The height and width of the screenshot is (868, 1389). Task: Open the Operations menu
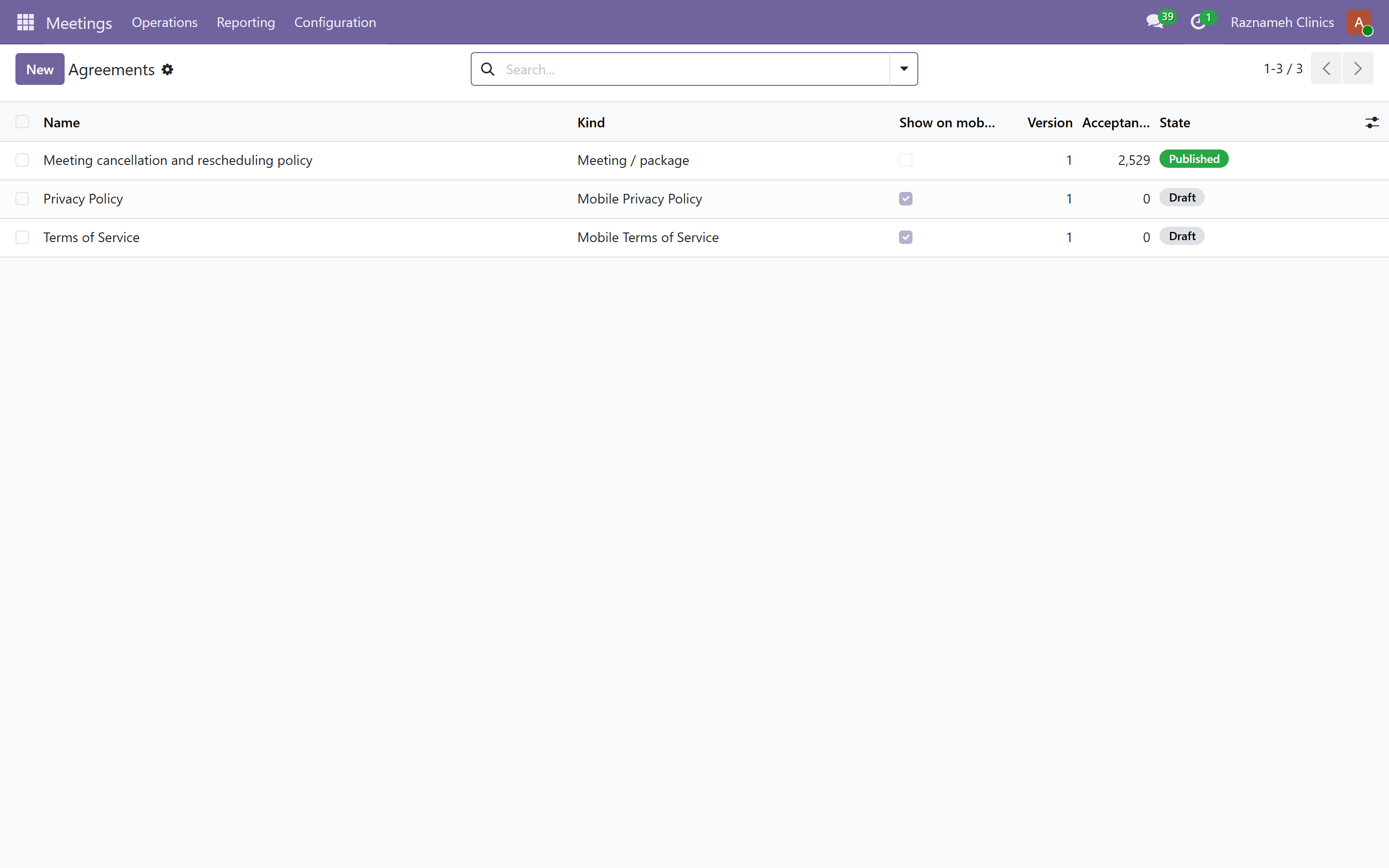click(x=164, y=22)
